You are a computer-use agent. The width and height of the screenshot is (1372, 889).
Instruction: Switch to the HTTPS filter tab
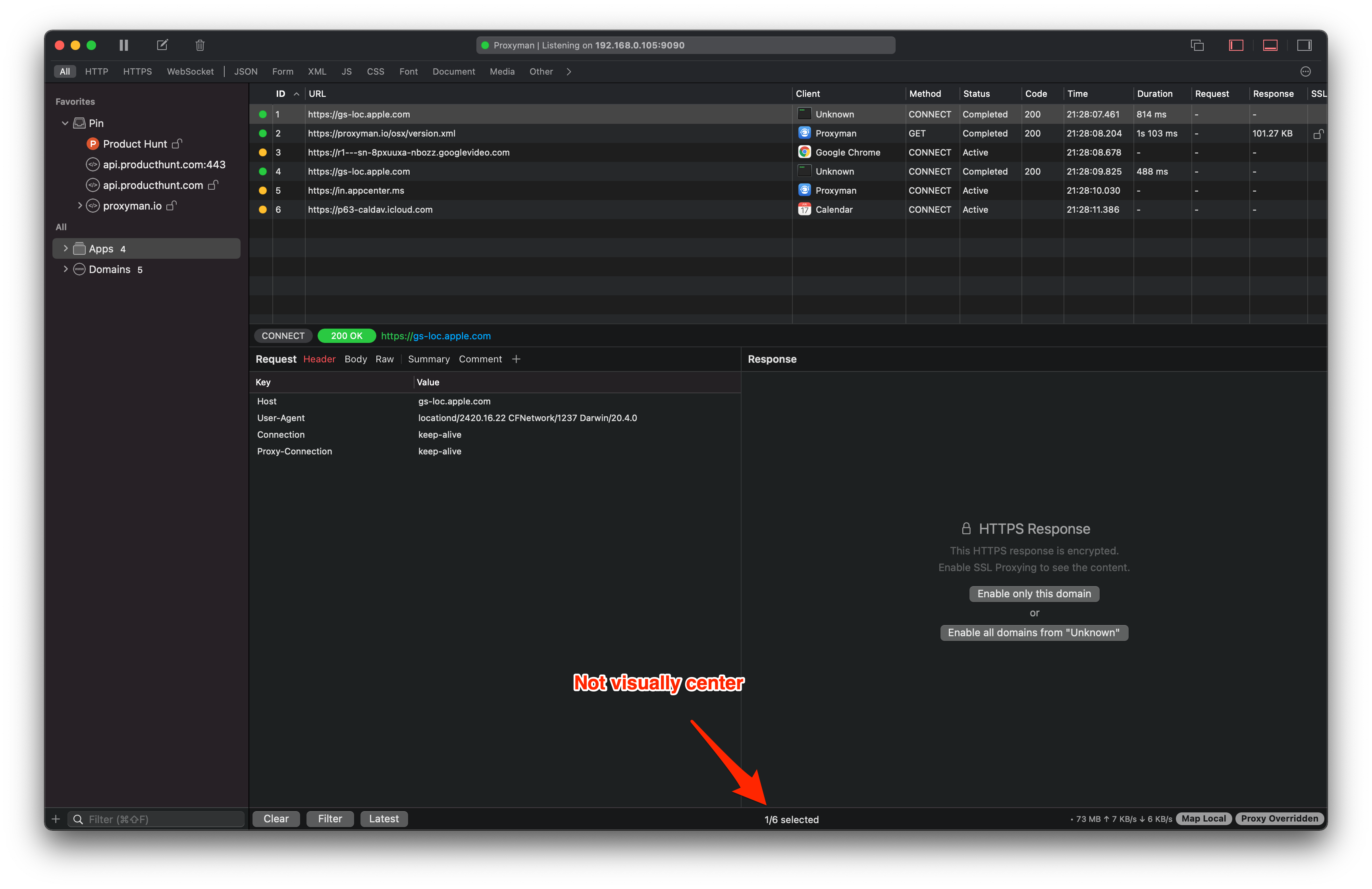[x=137, y=71]
